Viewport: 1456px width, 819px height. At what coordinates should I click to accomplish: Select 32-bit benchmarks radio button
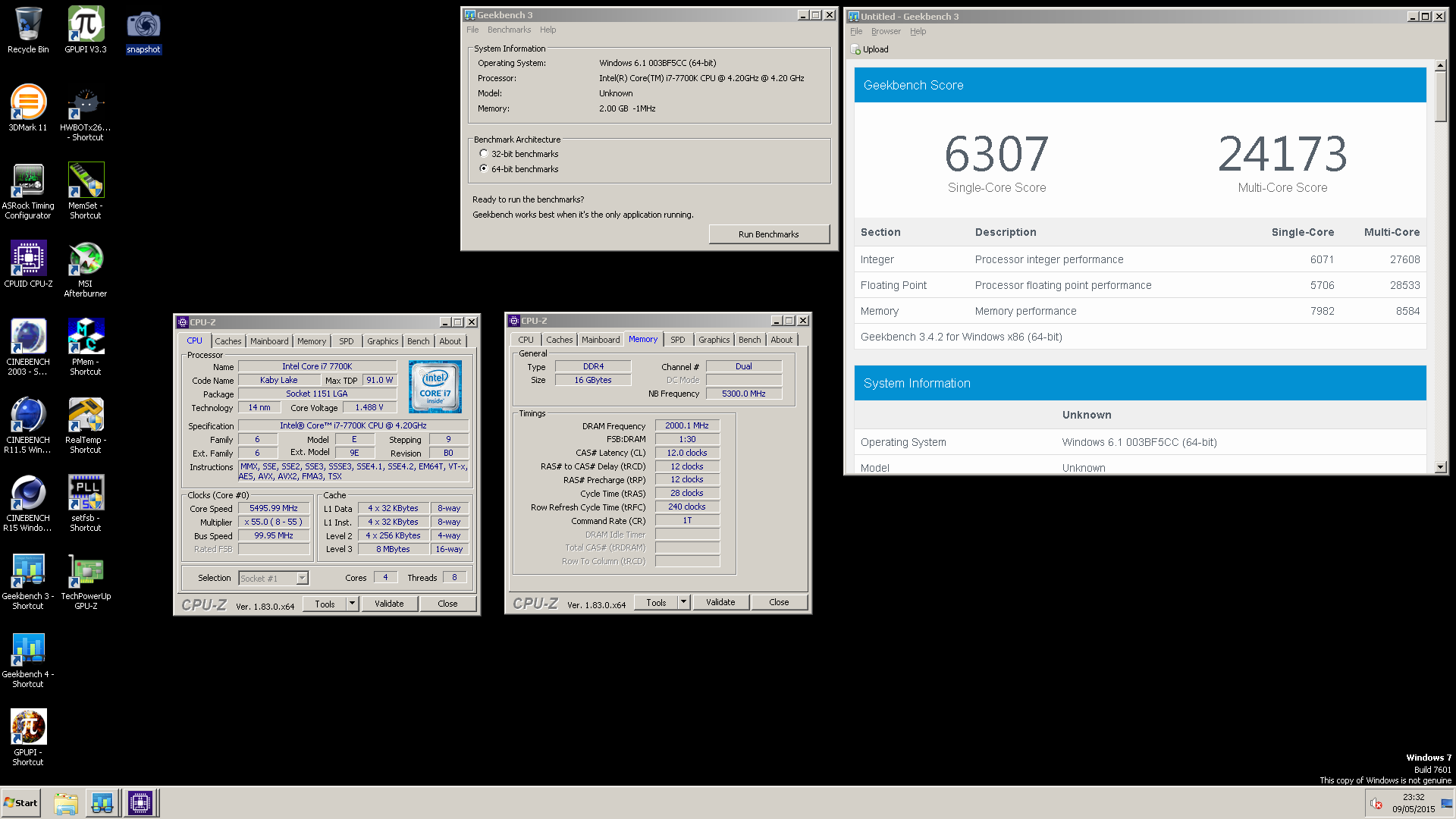click(x=484, y=154)
